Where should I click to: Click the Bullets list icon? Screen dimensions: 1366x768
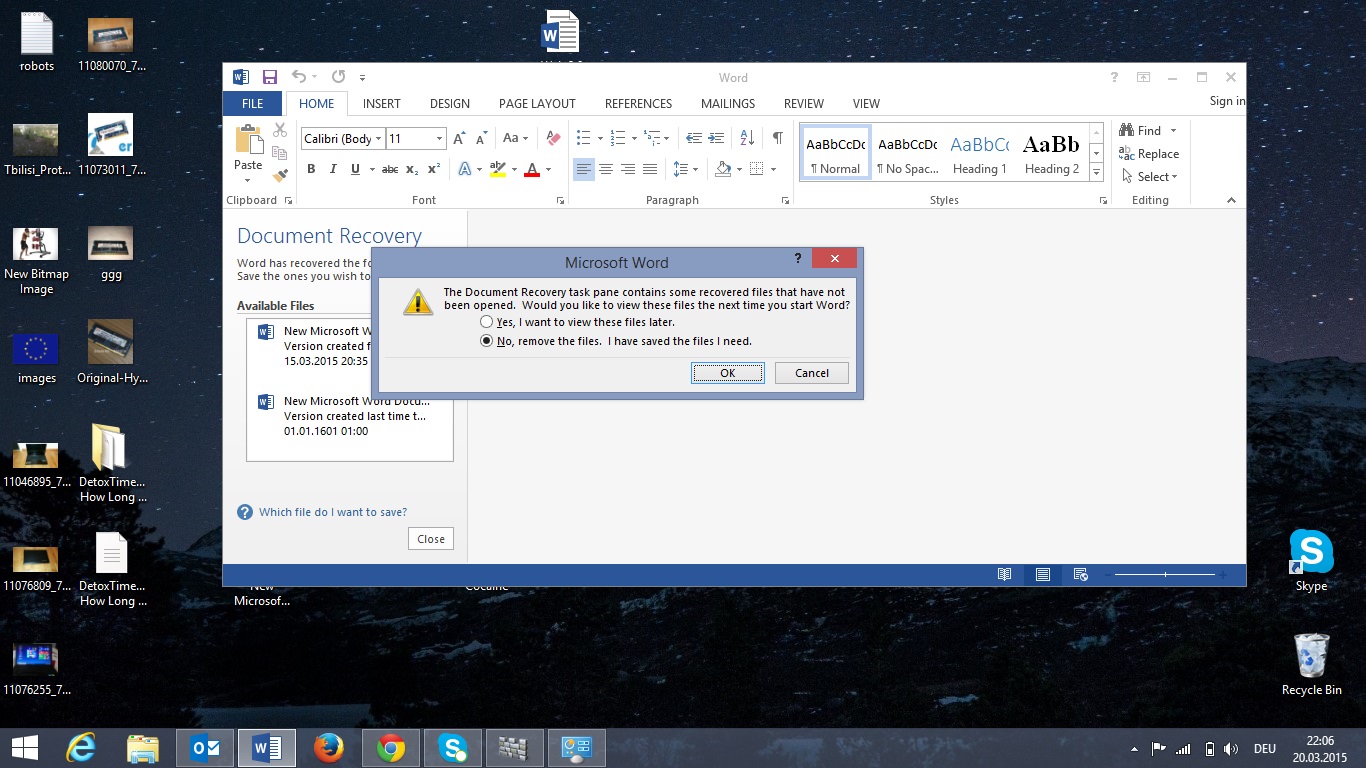tap(583, 138)
